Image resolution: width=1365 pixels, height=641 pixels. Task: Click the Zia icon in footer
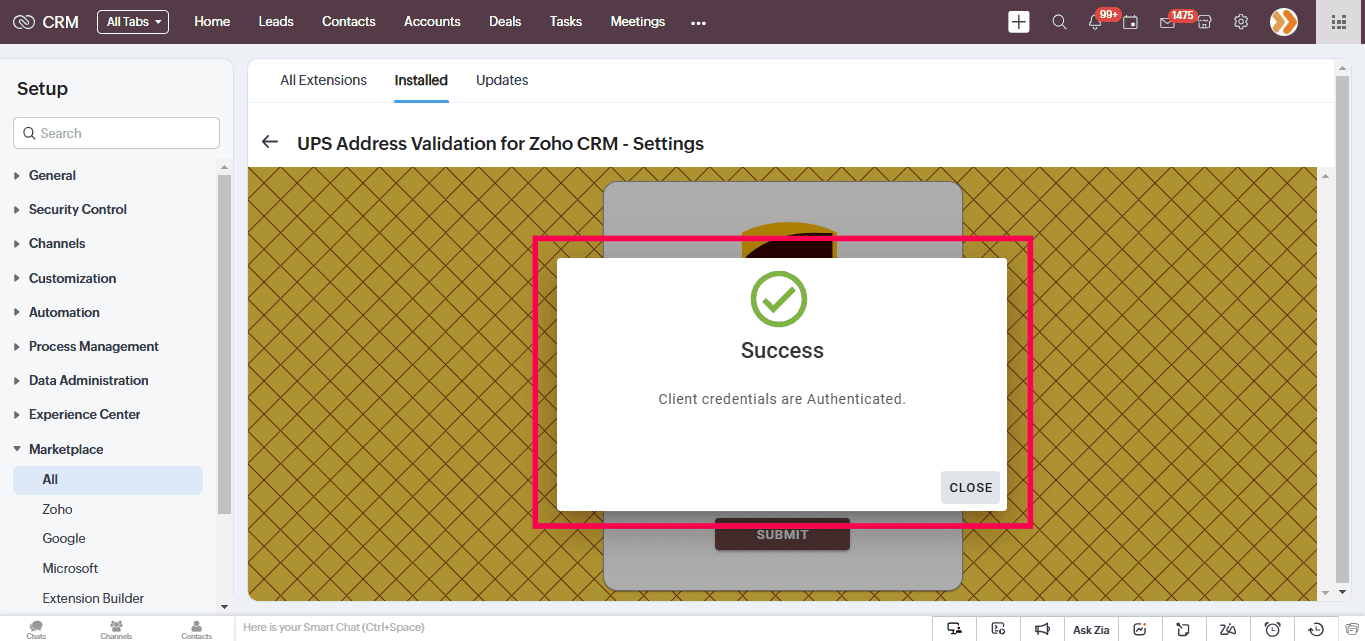(x=1228, y=629)
